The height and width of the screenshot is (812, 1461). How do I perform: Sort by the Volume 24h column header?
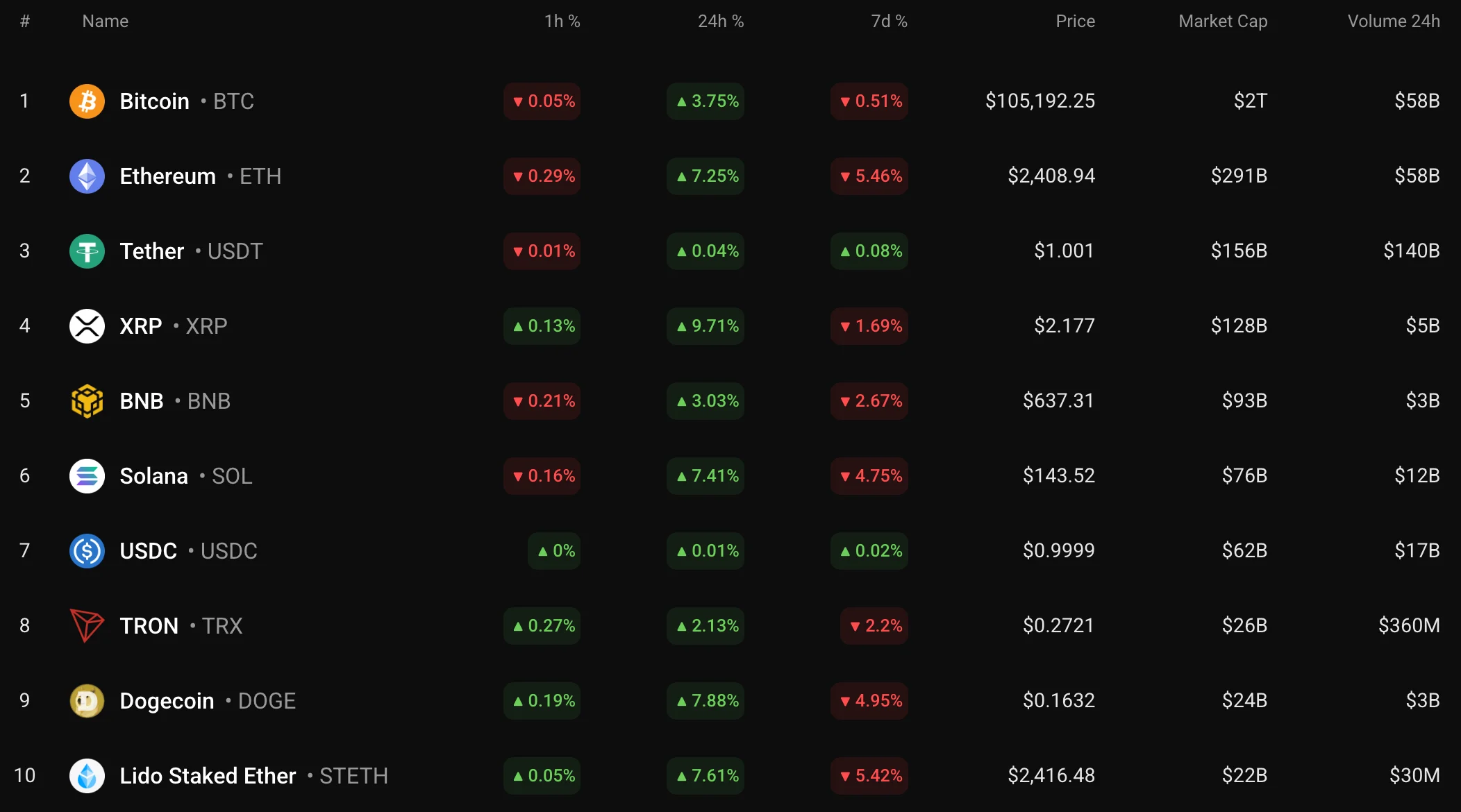point(1393,22)
